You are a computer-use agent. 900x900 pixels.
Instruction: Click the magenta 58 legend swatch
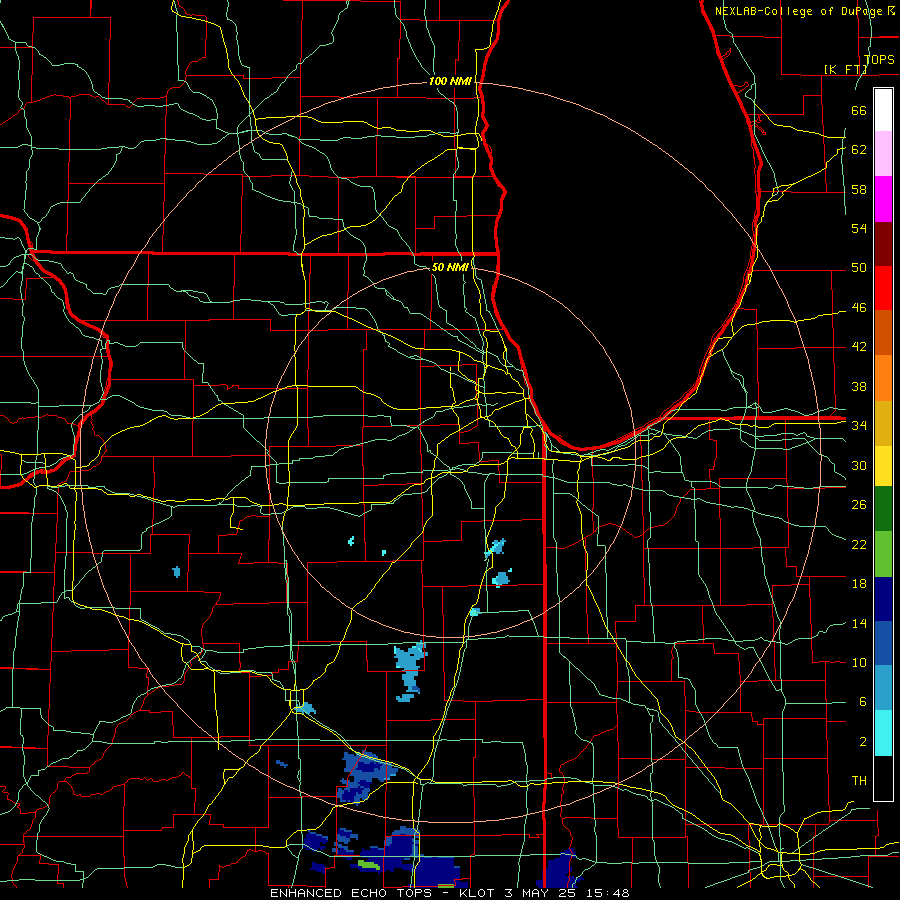(x=883, y=199)
